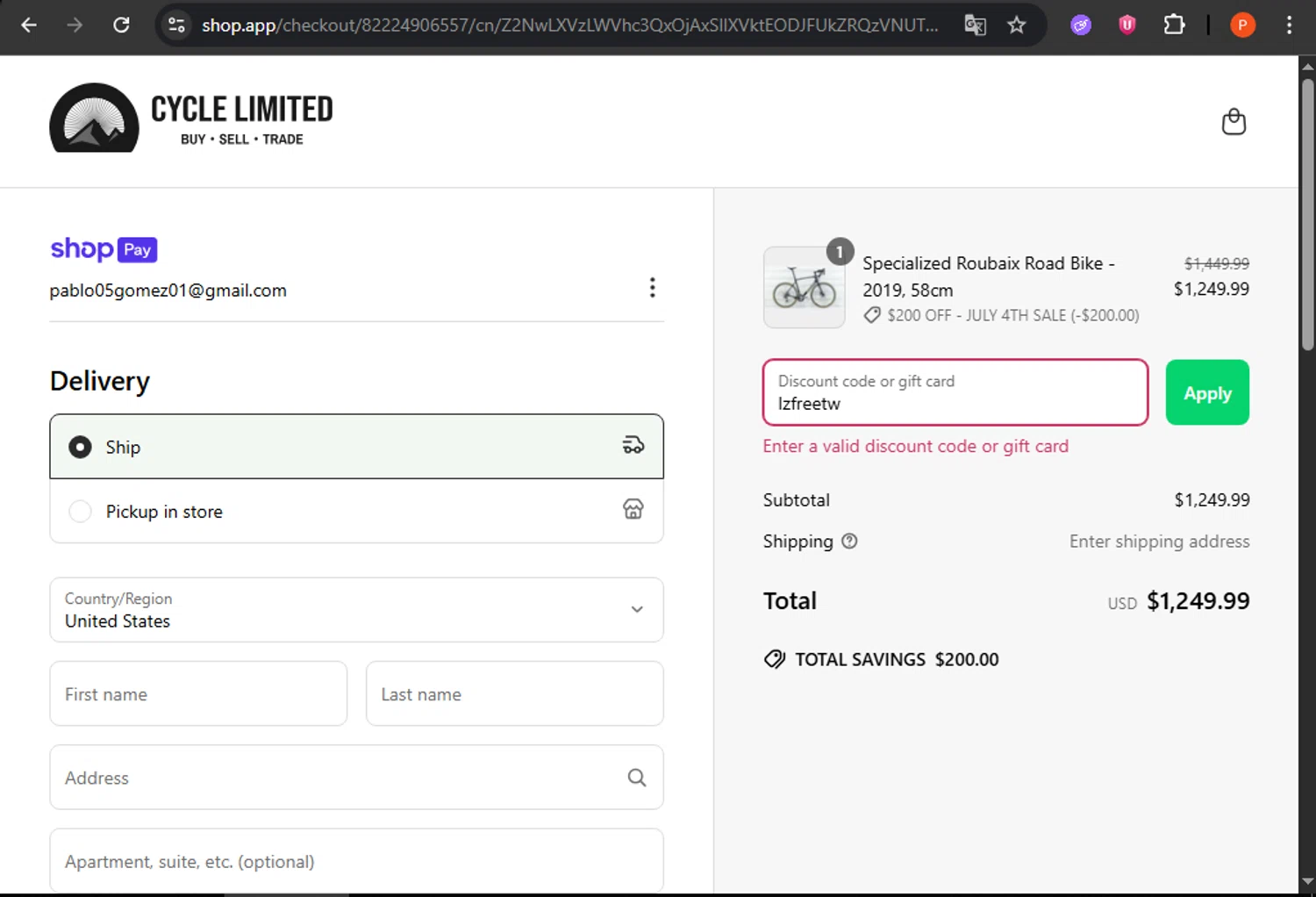The height and width of the screenshot is (897, 1316).
Task: Focus the Last name field
Action: (x=514, y=693)
